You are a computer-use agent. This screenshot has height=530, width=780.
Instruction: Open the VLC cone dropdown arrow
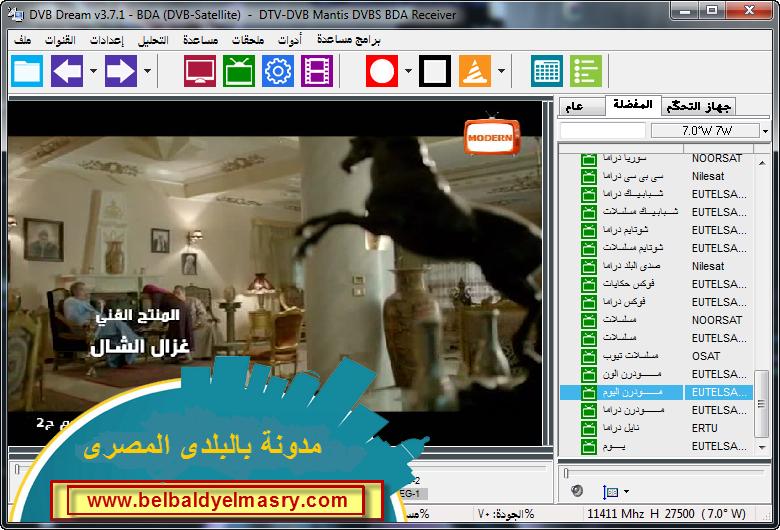tap(501, 71)
